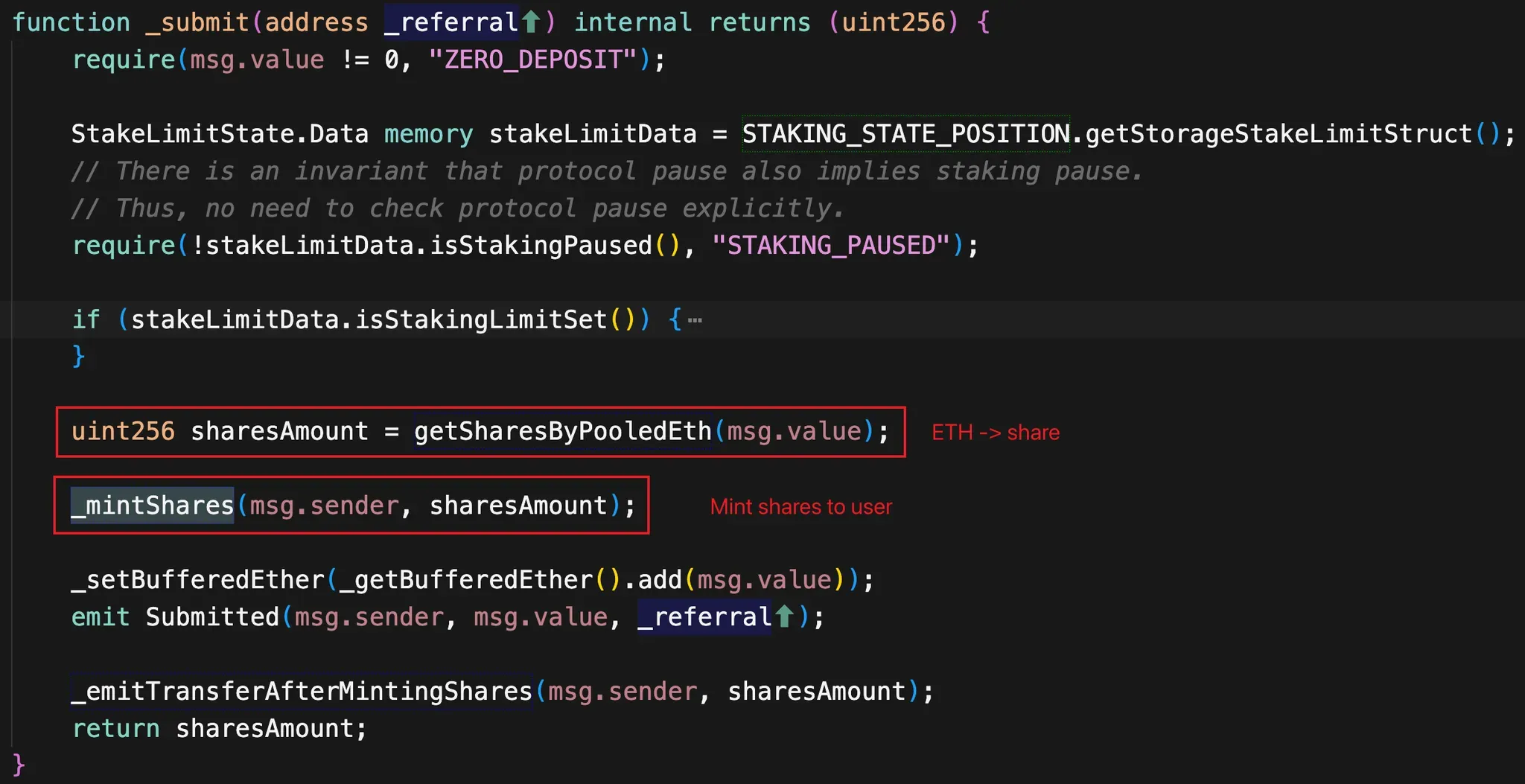The image size is (1525, 784).
Task: Click the "STAKING_PAUSED" string
Action: (x=831, y=246)
